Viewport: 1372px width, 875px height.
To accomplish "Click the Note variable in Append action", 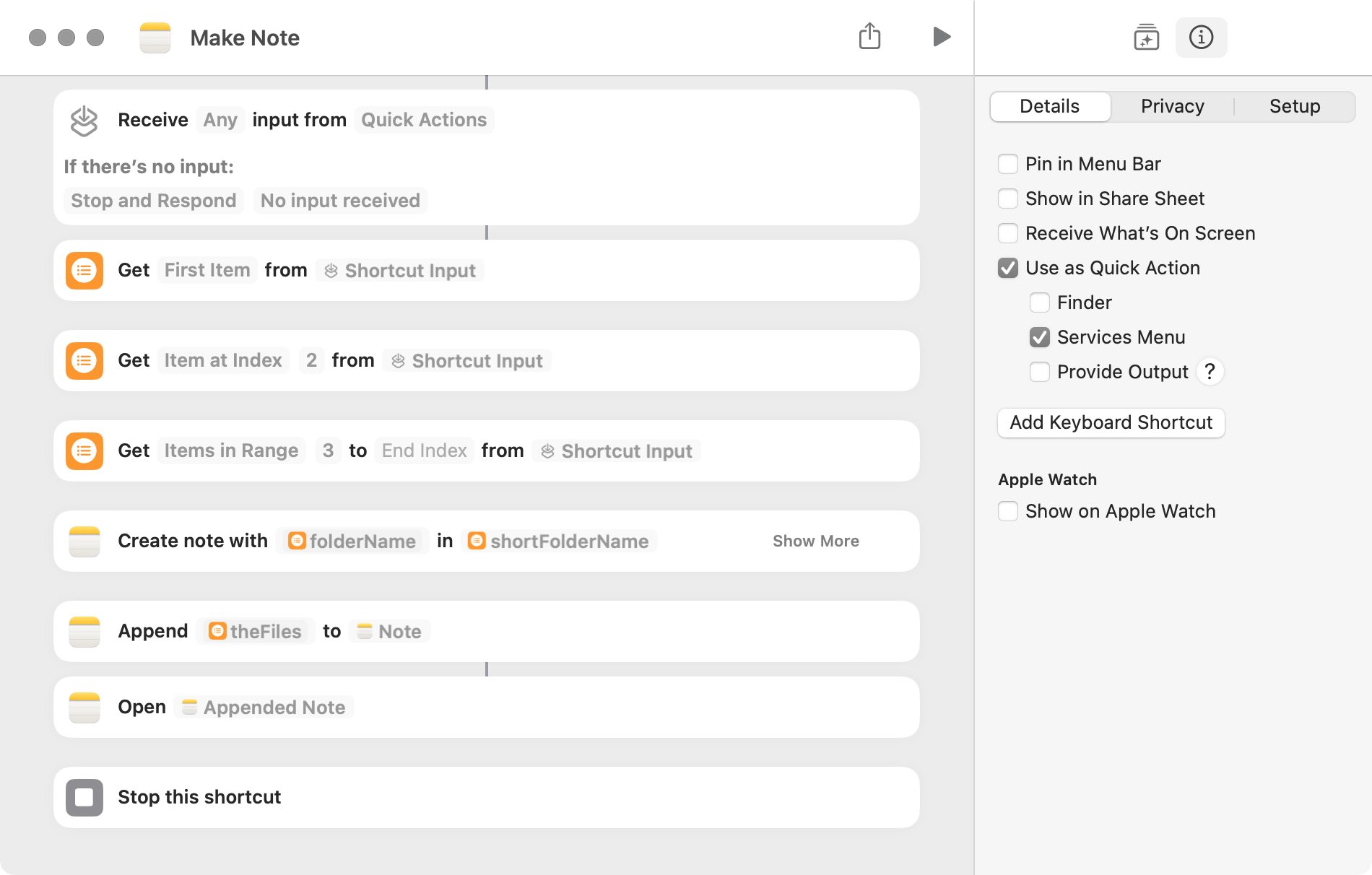I will (x=389, y=632).
